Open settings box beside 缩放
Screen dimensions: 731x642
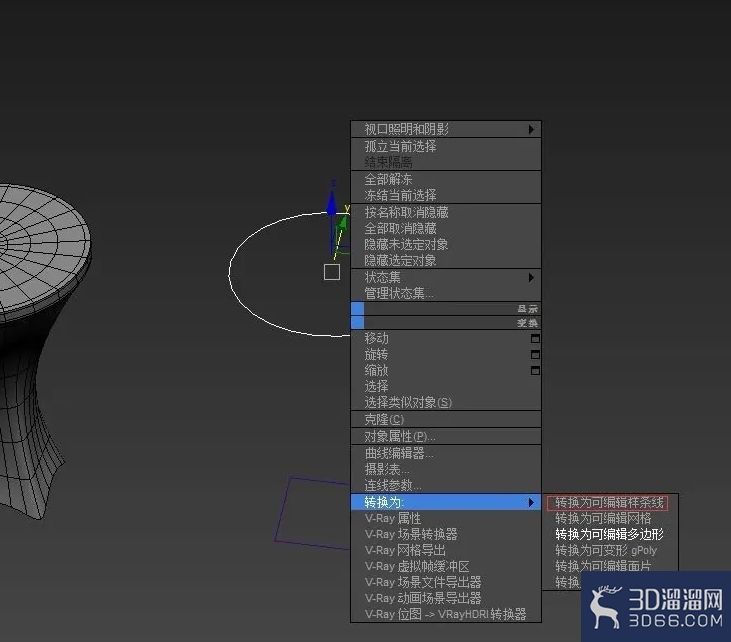point(535,370)
